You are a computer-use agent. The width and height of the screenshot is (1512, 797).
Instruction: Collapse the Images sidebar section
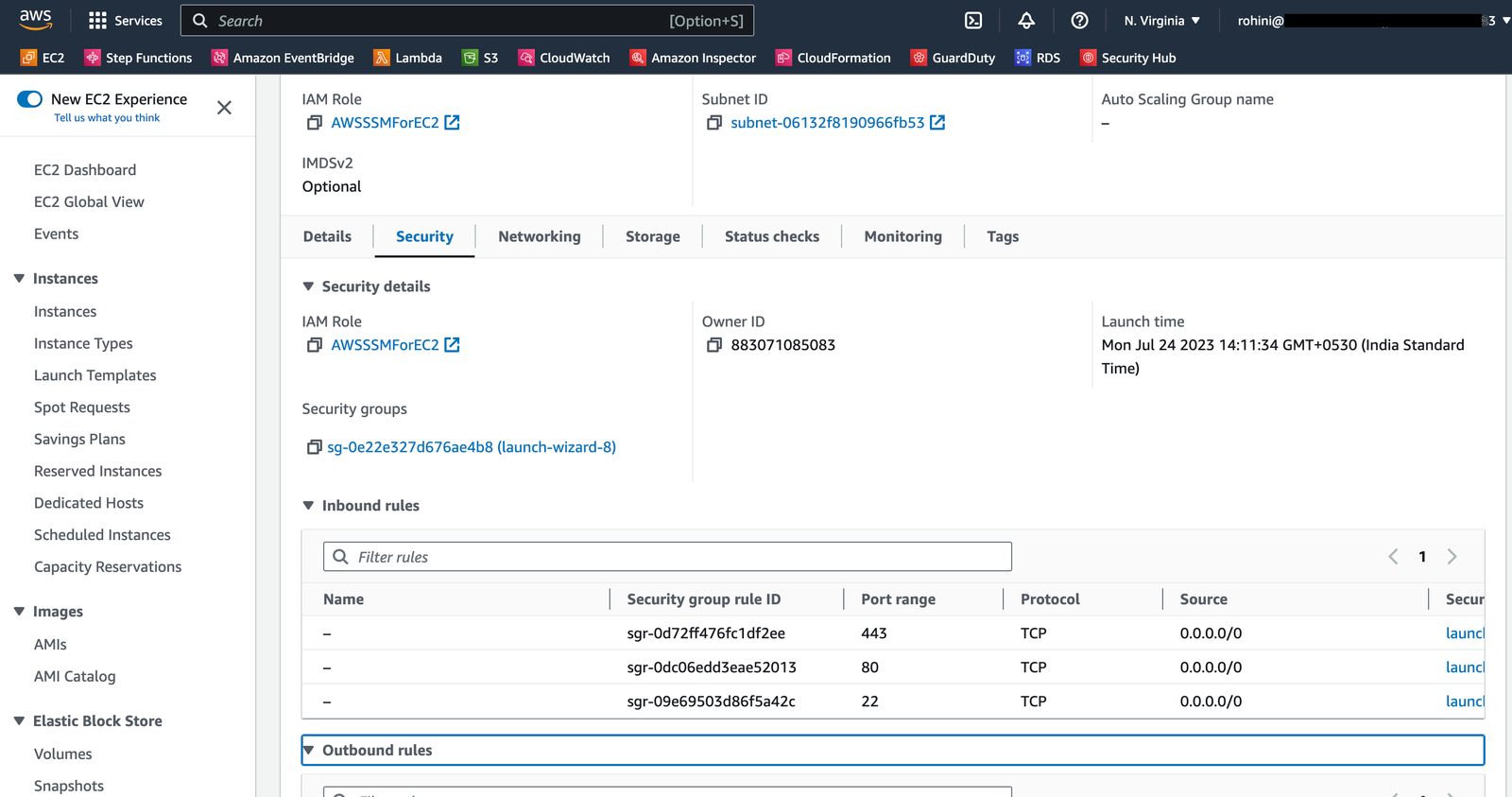click(x=19, y=612)
